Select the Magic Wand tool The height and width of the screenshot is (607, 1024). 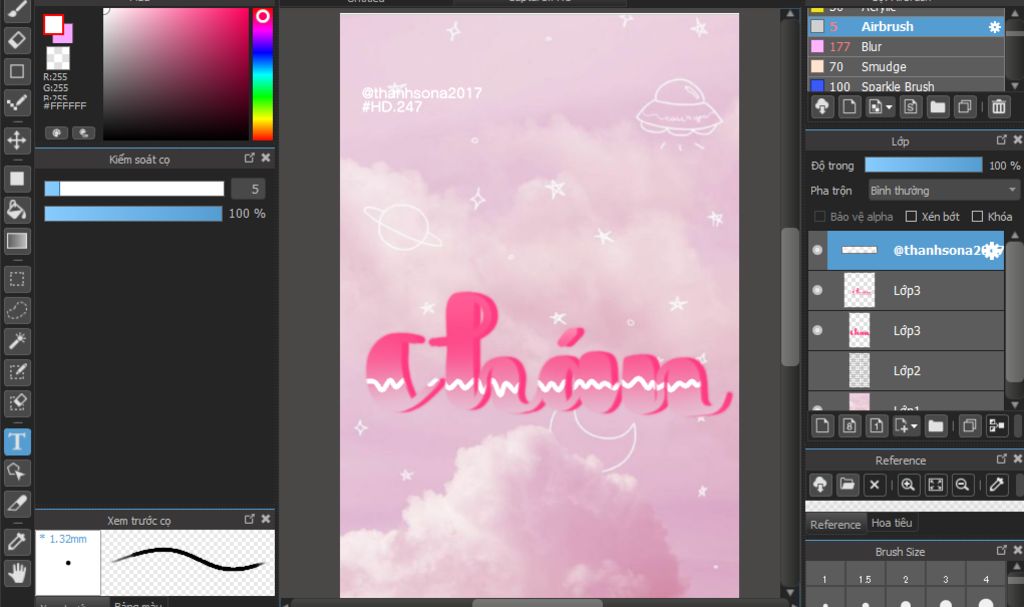[x=17, y=340]
